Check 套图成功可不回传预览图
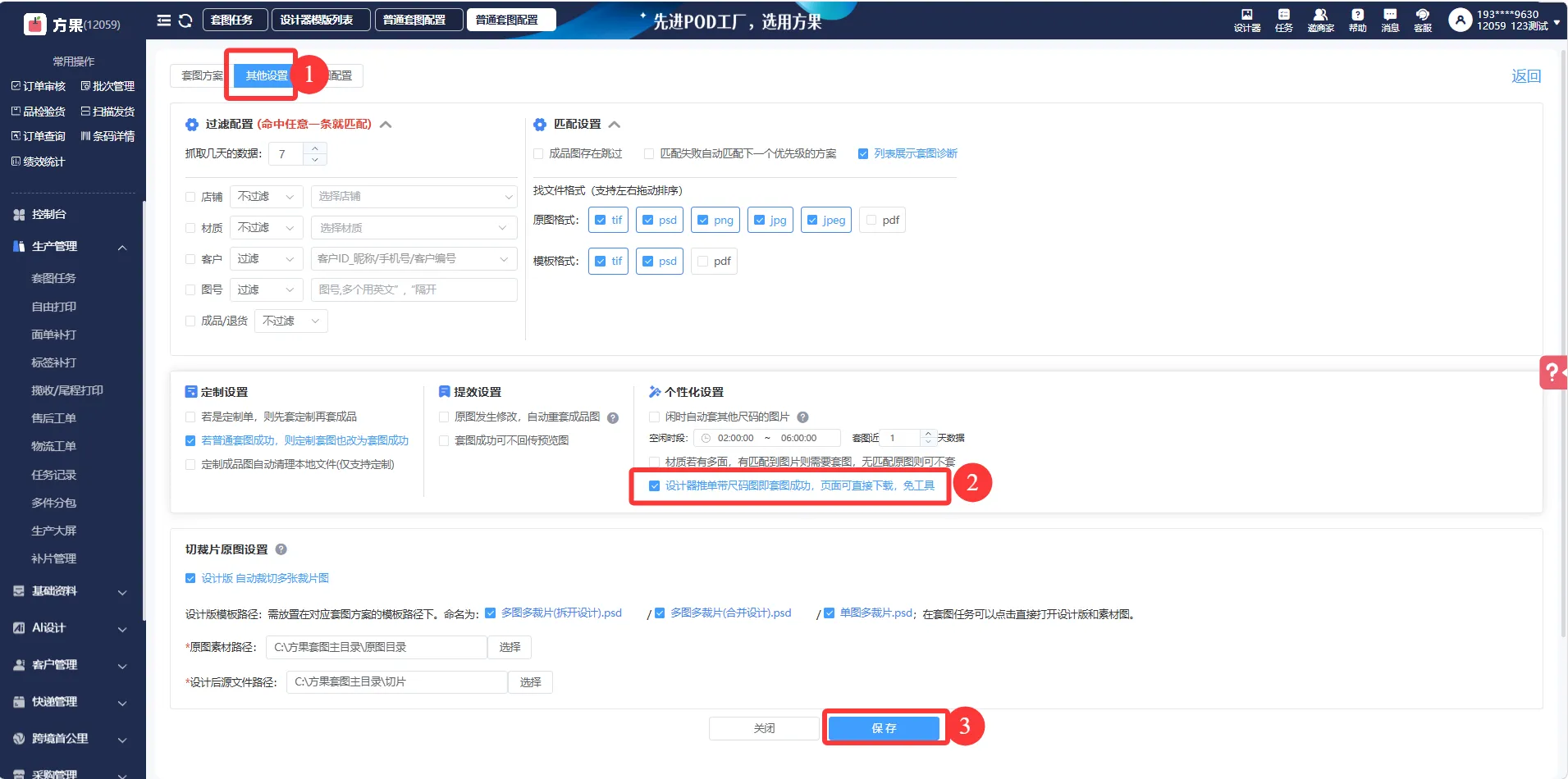This screenshot has height=779, width=1568. point(444,440)
